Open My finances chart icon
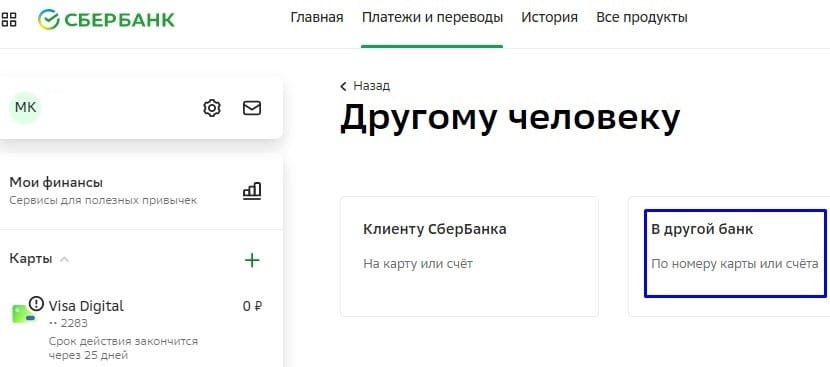Screen dimensions: 830x367 tap(252, 191)
